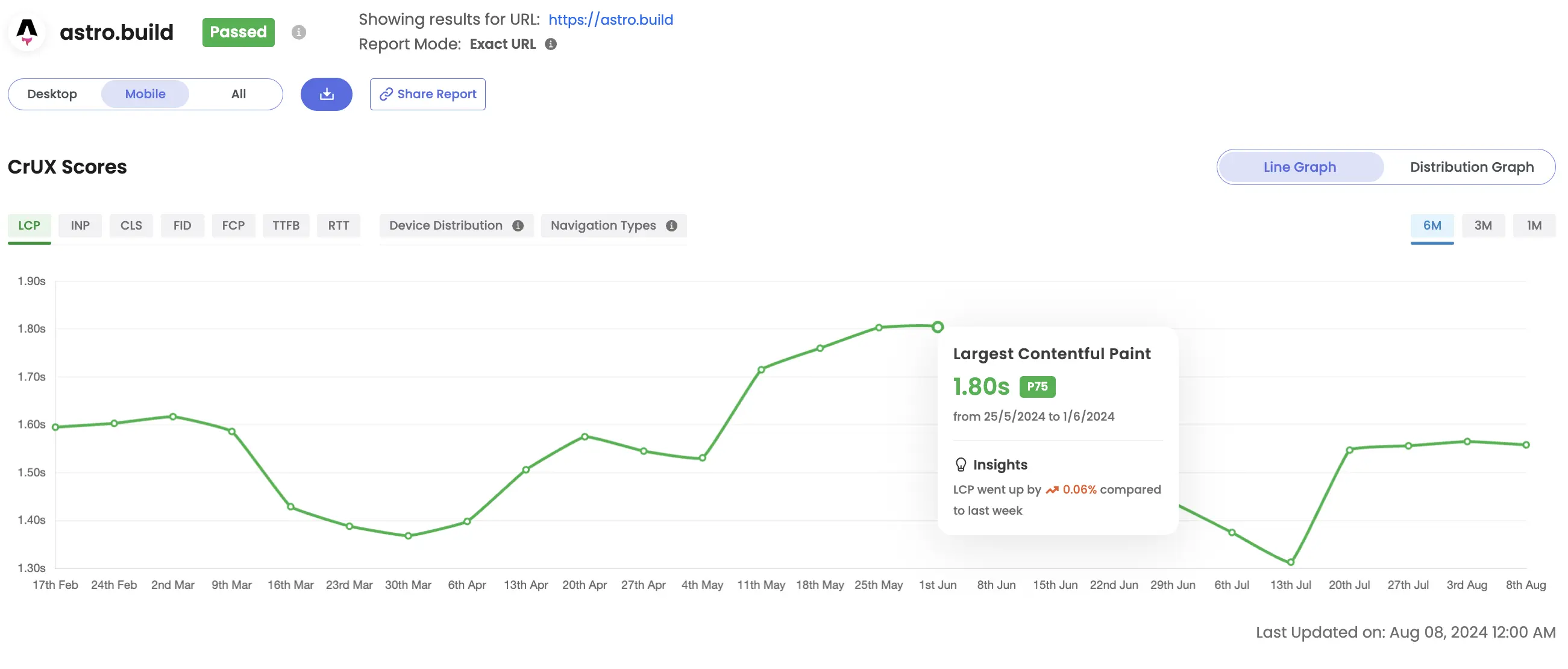Click the 29th Jun x-axis label
This screenshot has height=669, width=1568.
pyautogui.click(x=1172, y=585)
